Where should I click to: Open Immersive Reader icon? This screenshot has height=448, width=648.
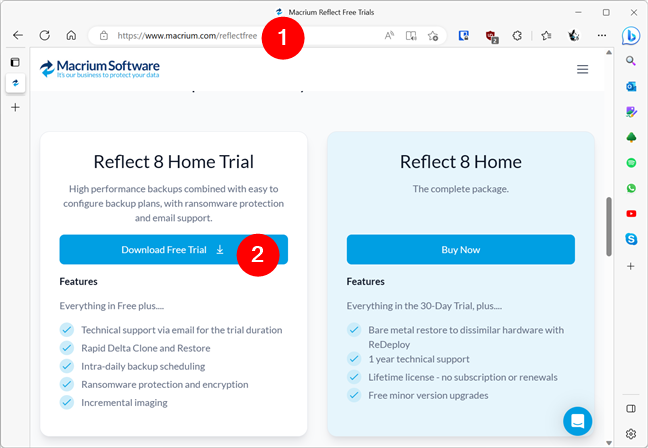pyautogui.click(x=411, y=36)
